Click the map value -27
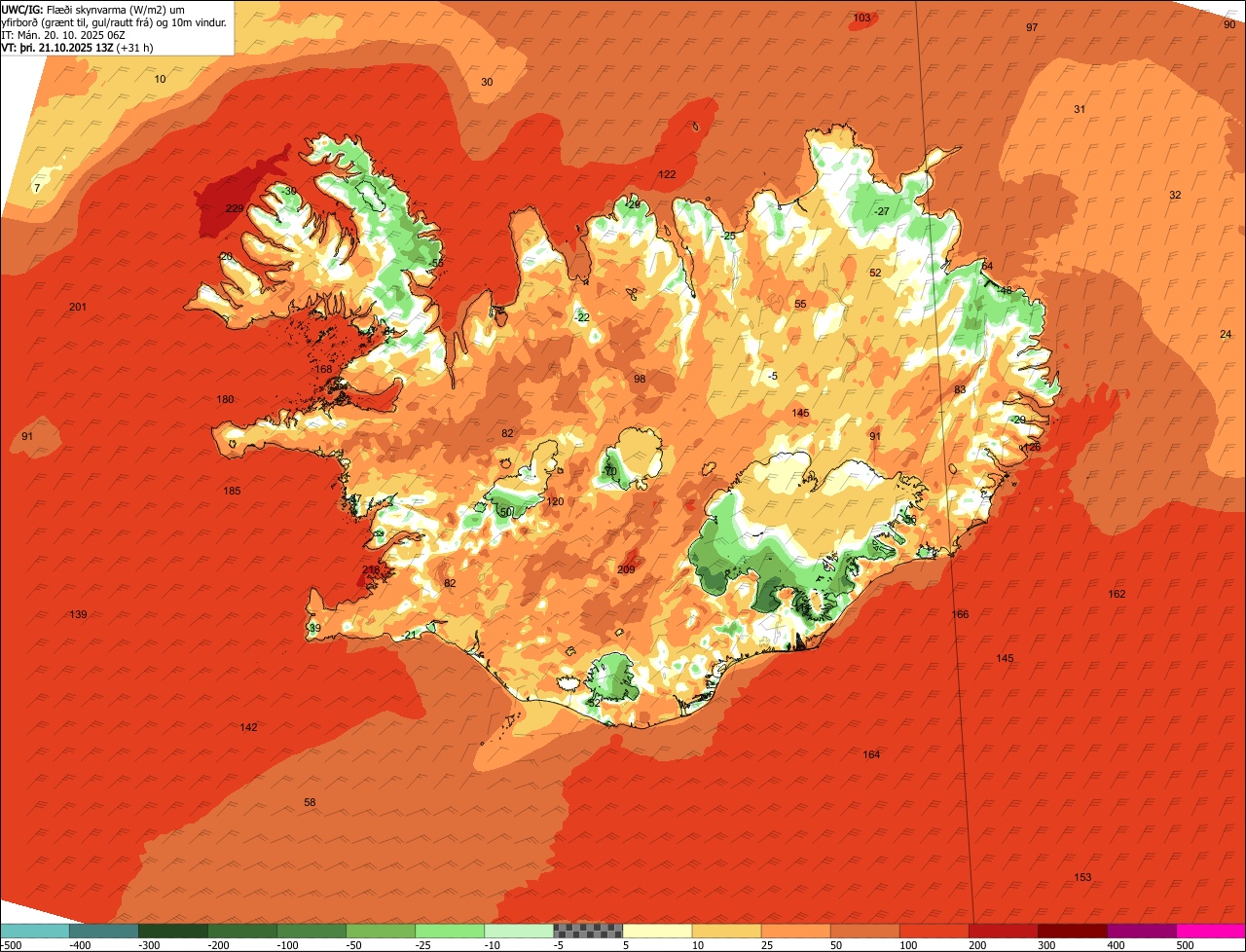This screenshot has height=952, width=1246. pos(882,212)
